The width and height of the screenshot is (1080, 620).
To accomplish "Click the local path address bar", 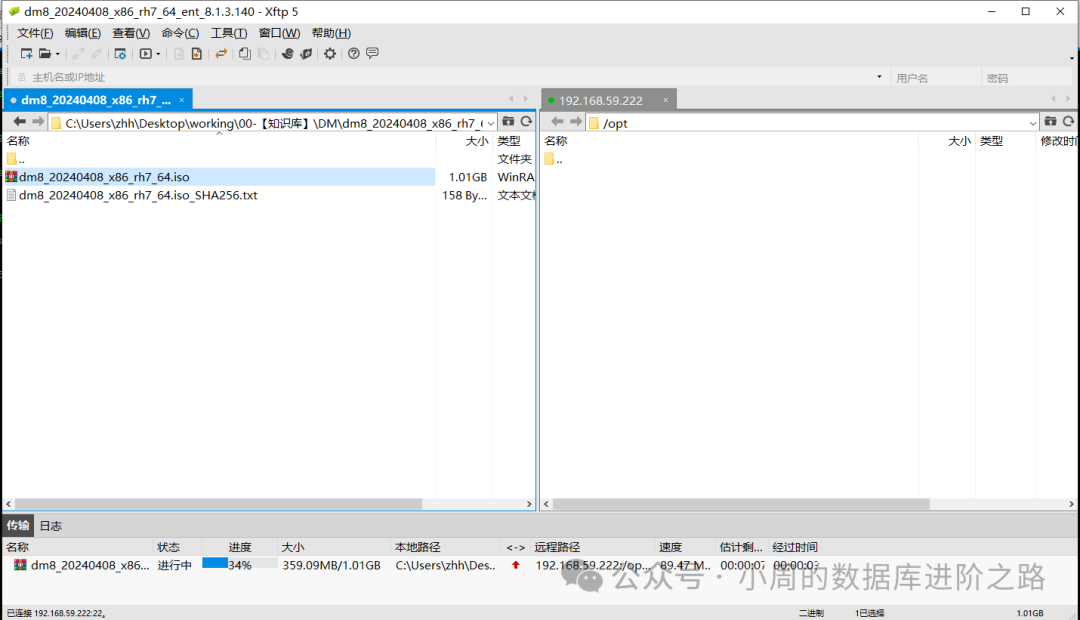I will (273, 123).
